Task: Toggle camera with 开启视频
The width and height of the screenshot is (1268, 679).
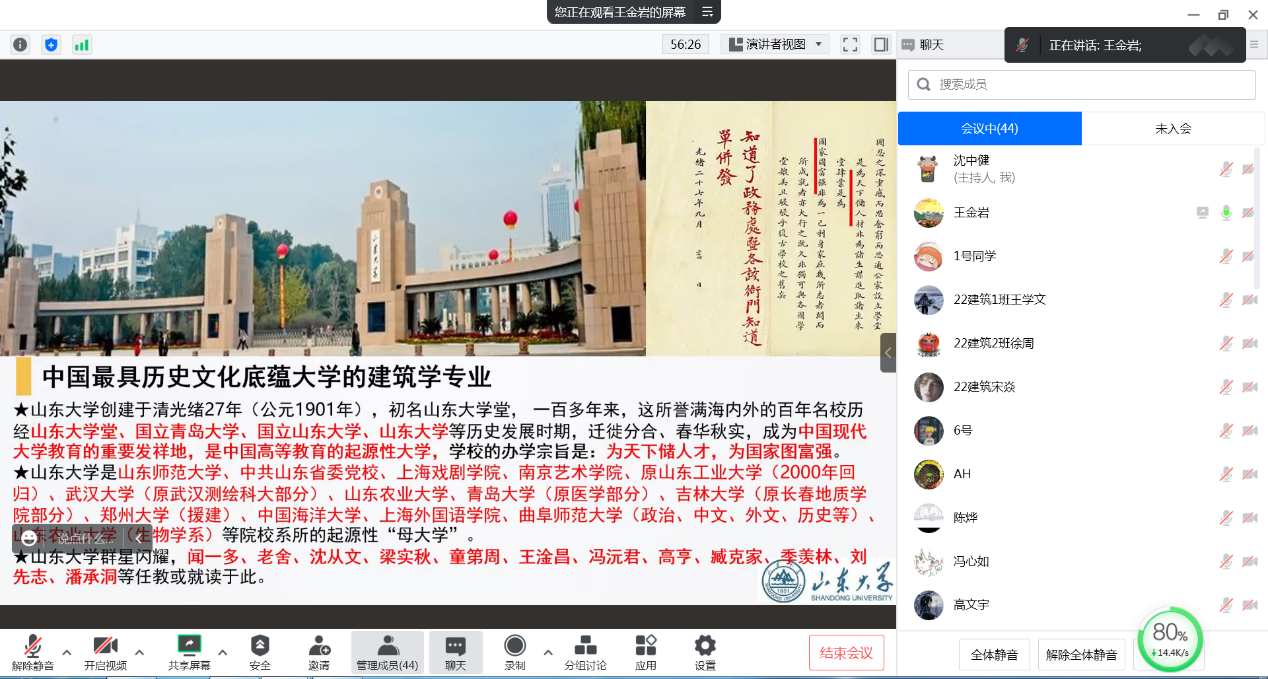Action: (x=105, y=652)
